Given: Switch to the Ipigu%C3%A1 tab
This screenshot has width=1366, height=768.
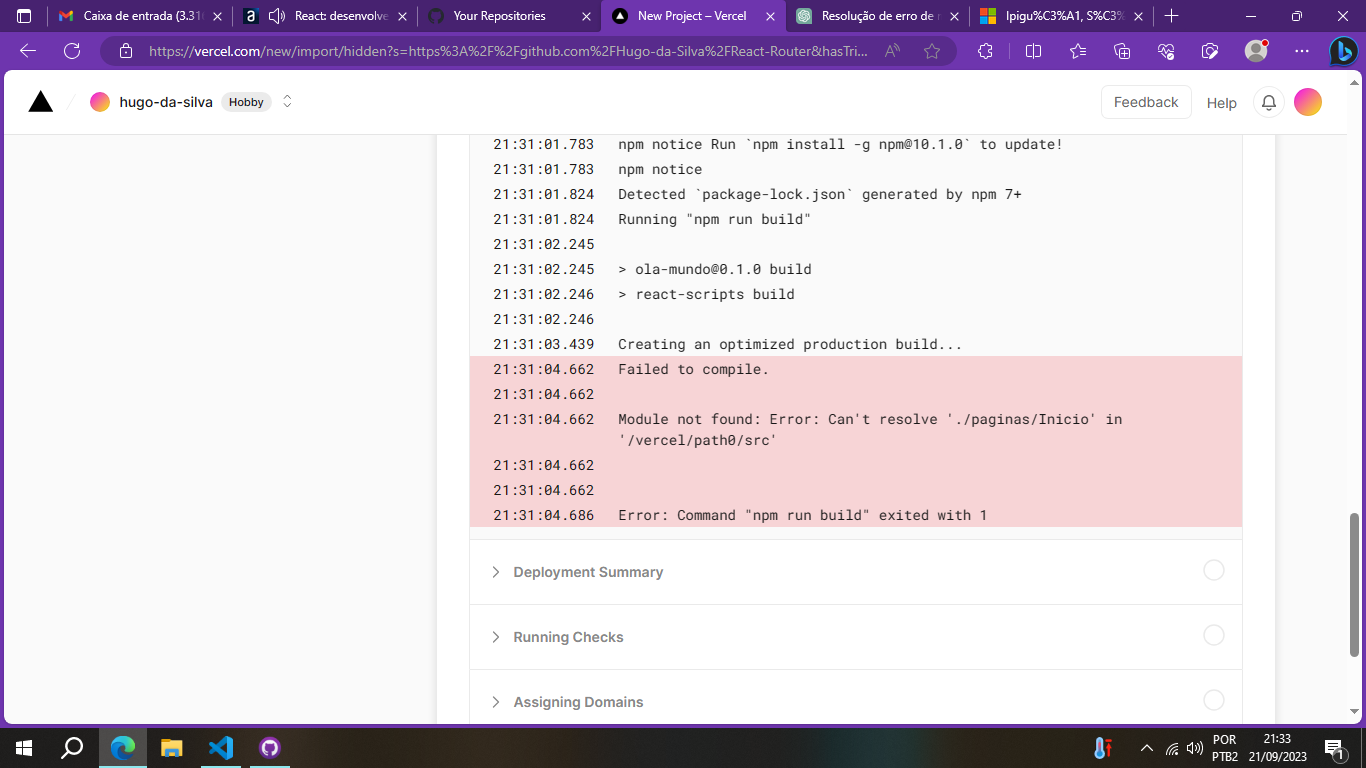Looking at the screenshot, I should (1060, 16).
